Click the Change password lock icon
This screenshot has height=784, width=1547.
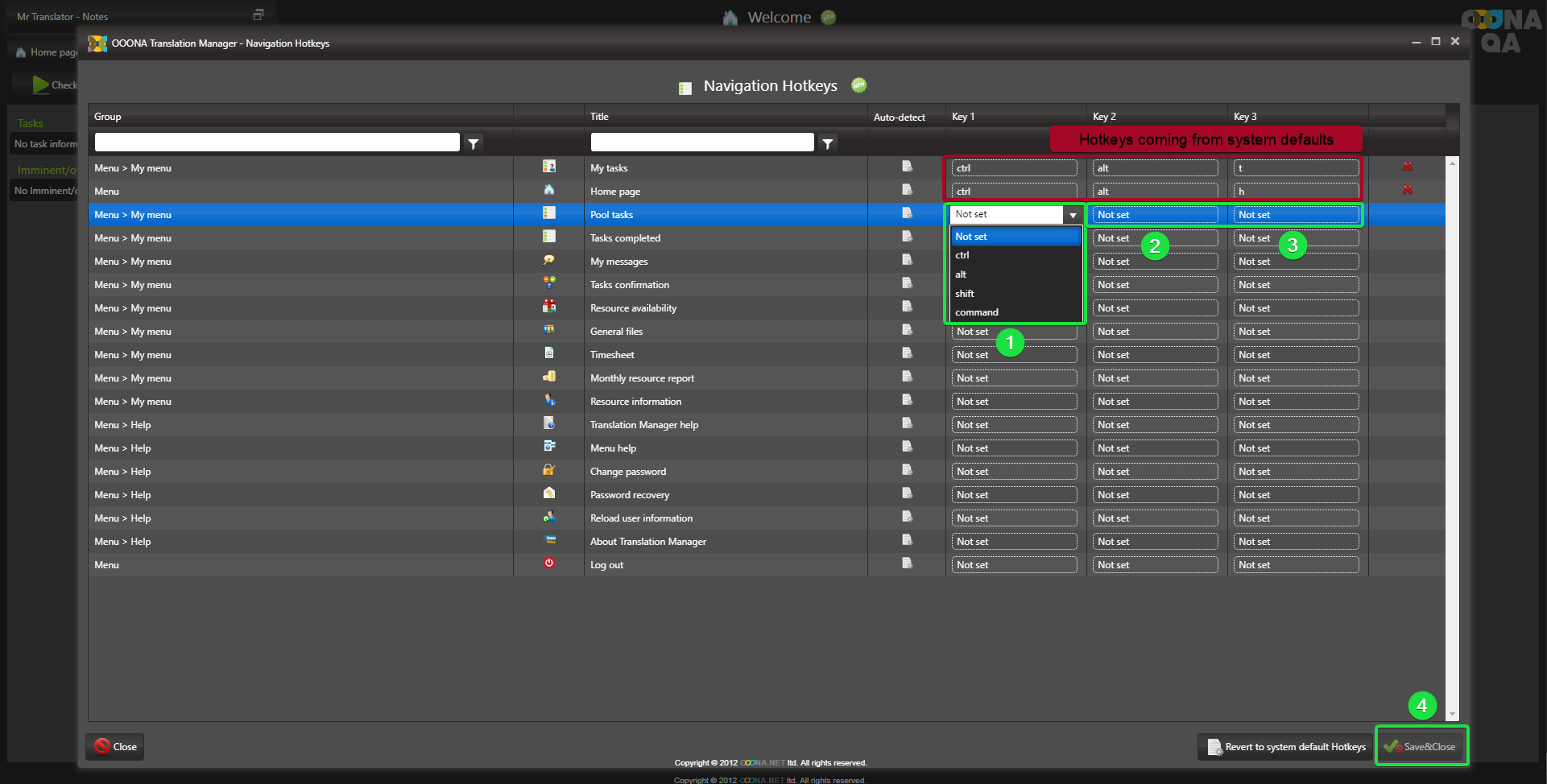click(x=549, y=470)
